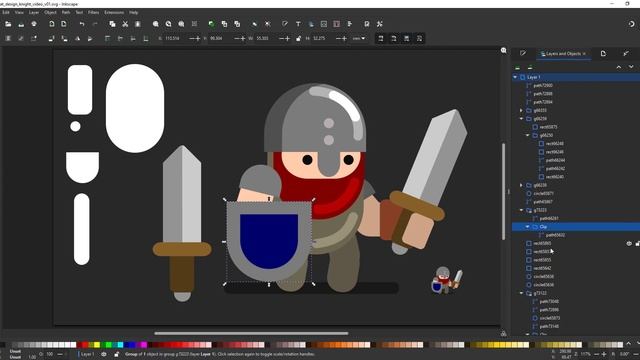Toggle current layer lock in status bar
Viewport: 640px width, 360px height.
(x=117, y=354)
